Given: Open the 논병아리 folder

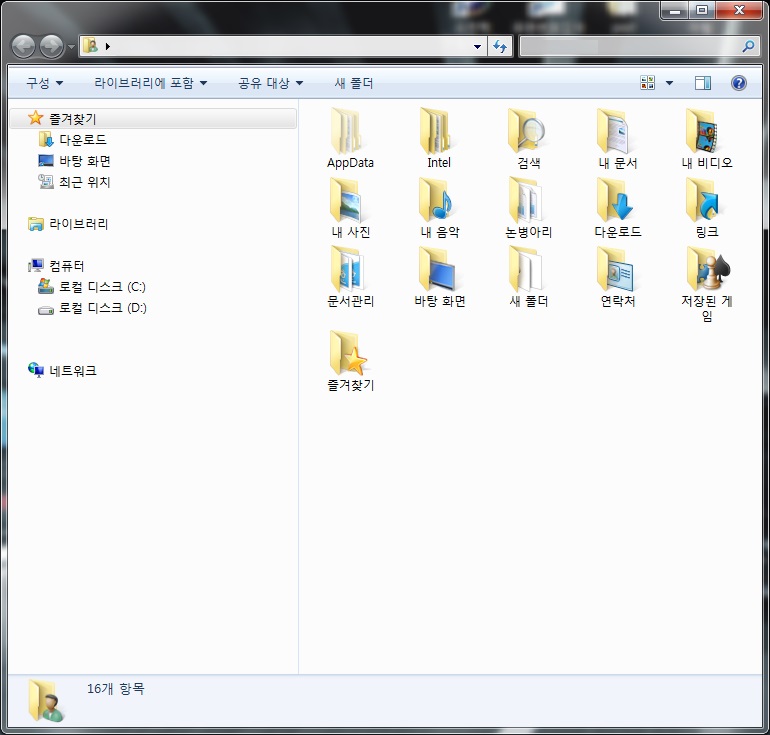Looking at the screenshot, I should [x=528, y=208].
